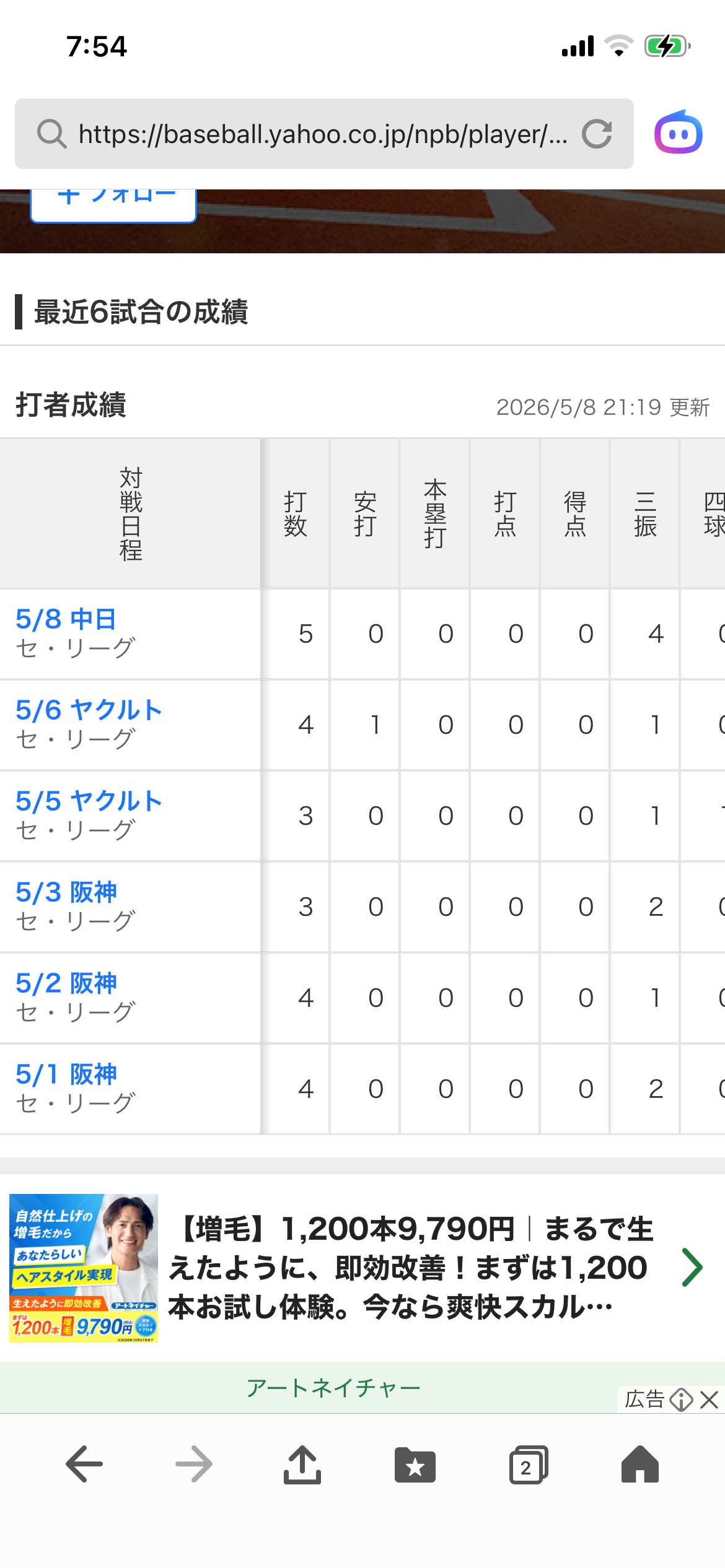Go to the browser home icon

(640, 1464)
